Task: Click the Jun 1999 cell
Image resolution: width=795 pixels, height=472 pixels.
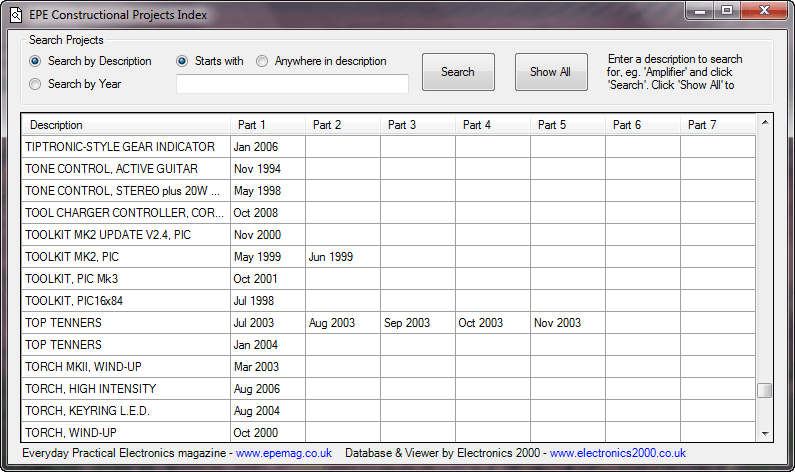Action: [x=343, y=257]
